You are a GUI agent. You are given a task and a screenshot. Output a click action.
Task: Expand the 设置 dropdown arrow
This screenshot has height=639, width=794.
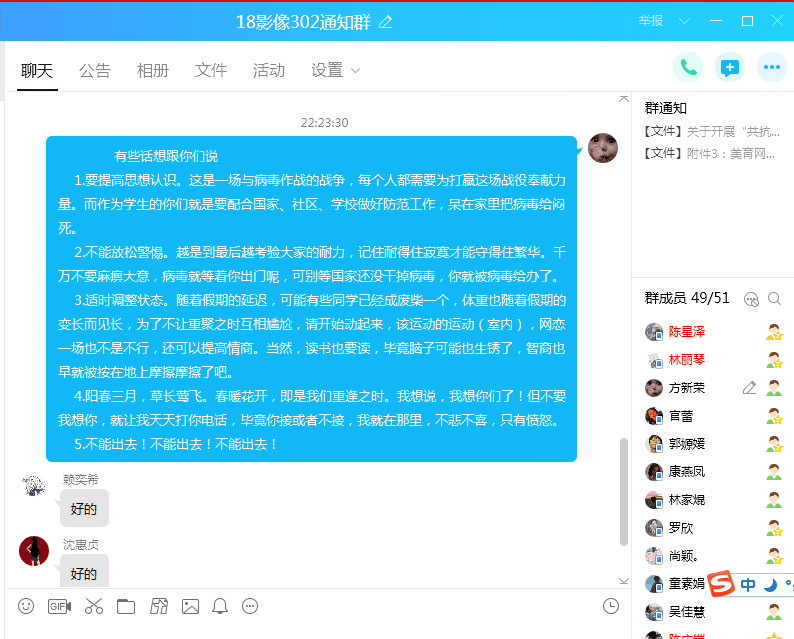coord(355,71)
